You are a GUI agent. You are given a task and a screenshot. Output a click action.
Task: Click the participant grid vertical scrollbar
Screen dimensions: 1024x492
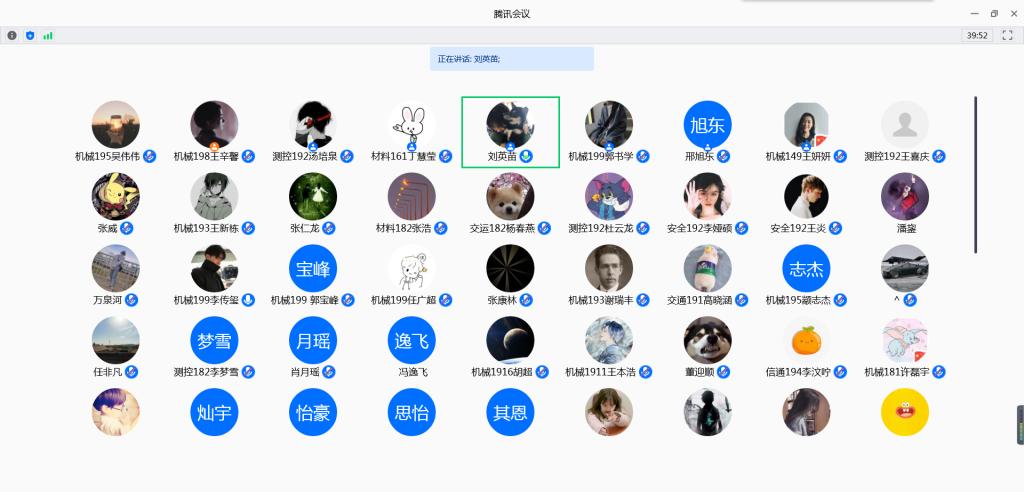976,175
